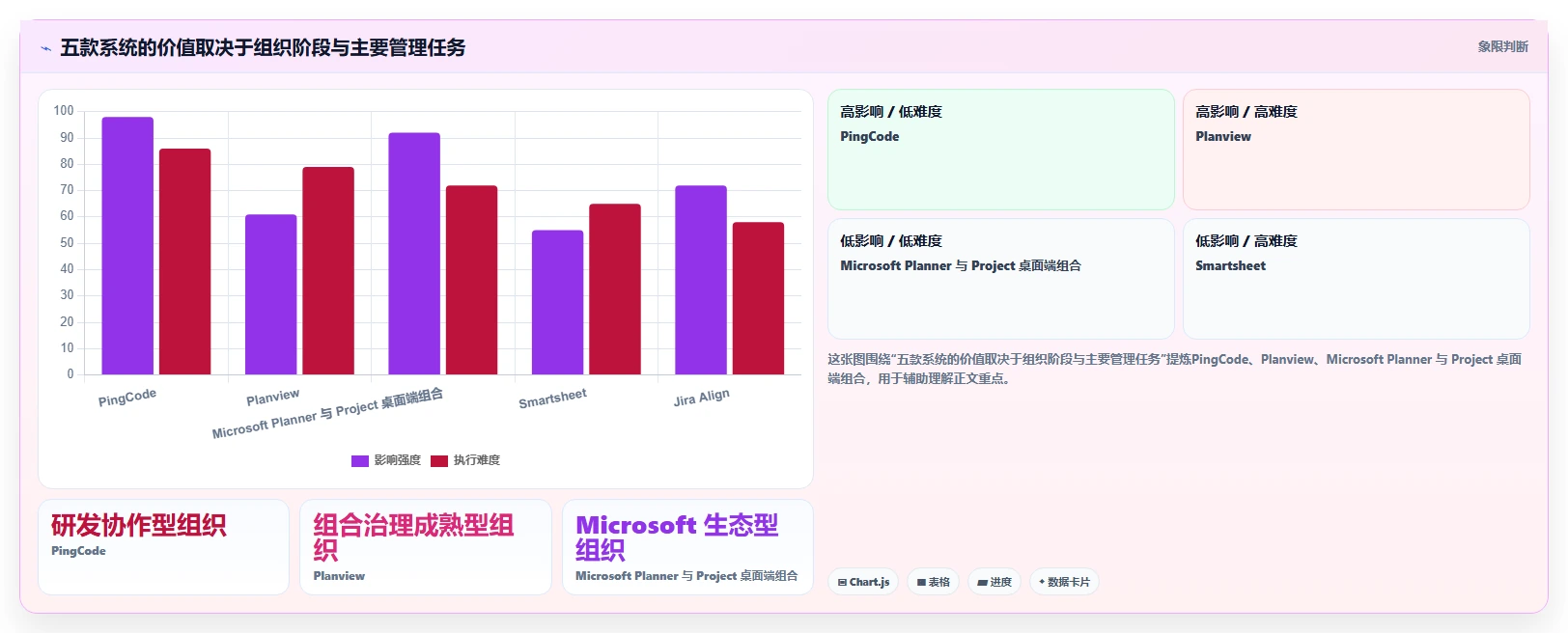Click Planview text under 组合治理成熟型组织
Viewport: 1568px width, 633px height.
(x=339, y=576)
